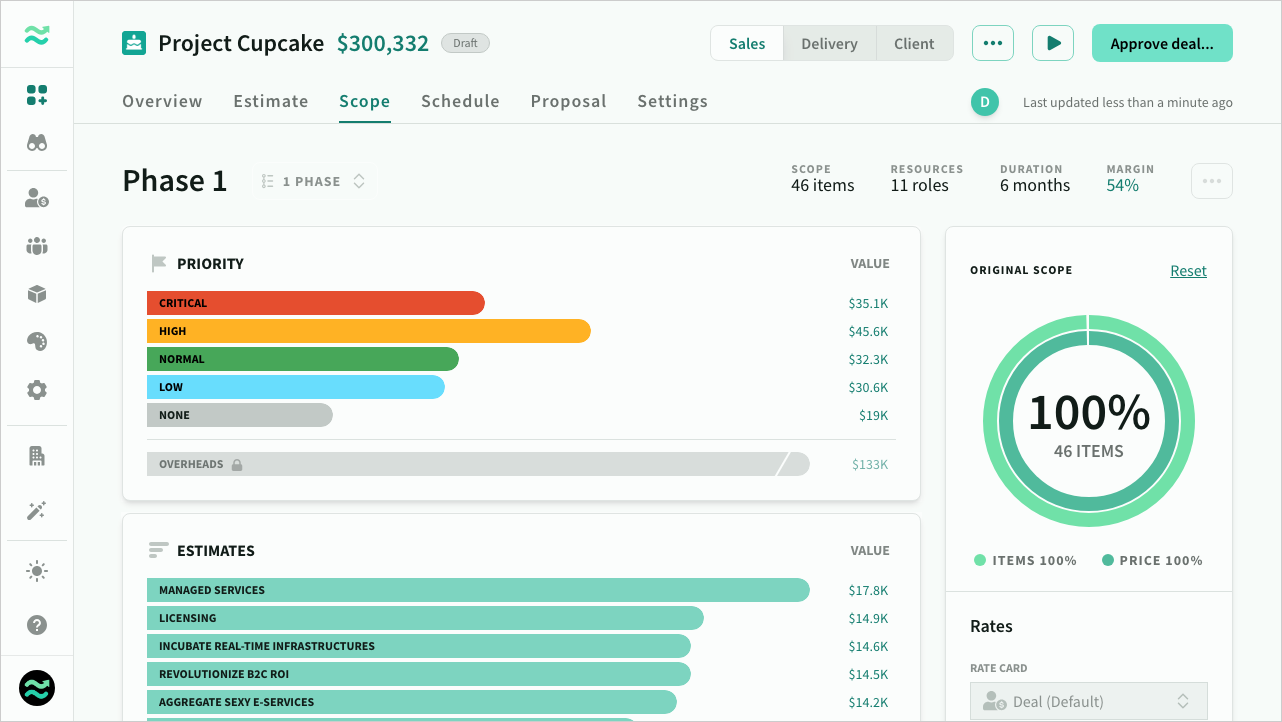Switch view to Delivery
Screen dimensions: 1282x722
[829, 44]
